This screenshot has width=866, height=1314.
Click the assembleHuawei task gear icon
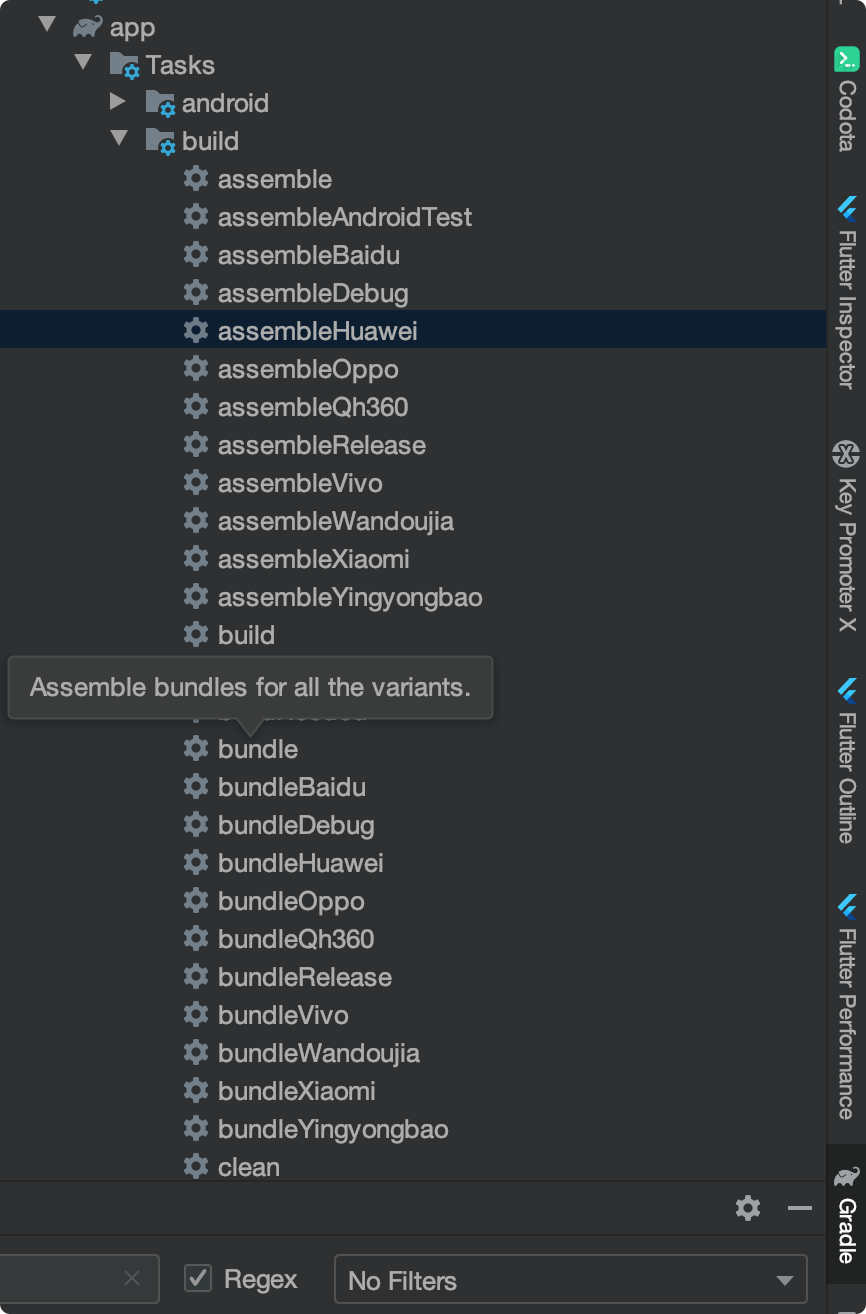point(196,330)
